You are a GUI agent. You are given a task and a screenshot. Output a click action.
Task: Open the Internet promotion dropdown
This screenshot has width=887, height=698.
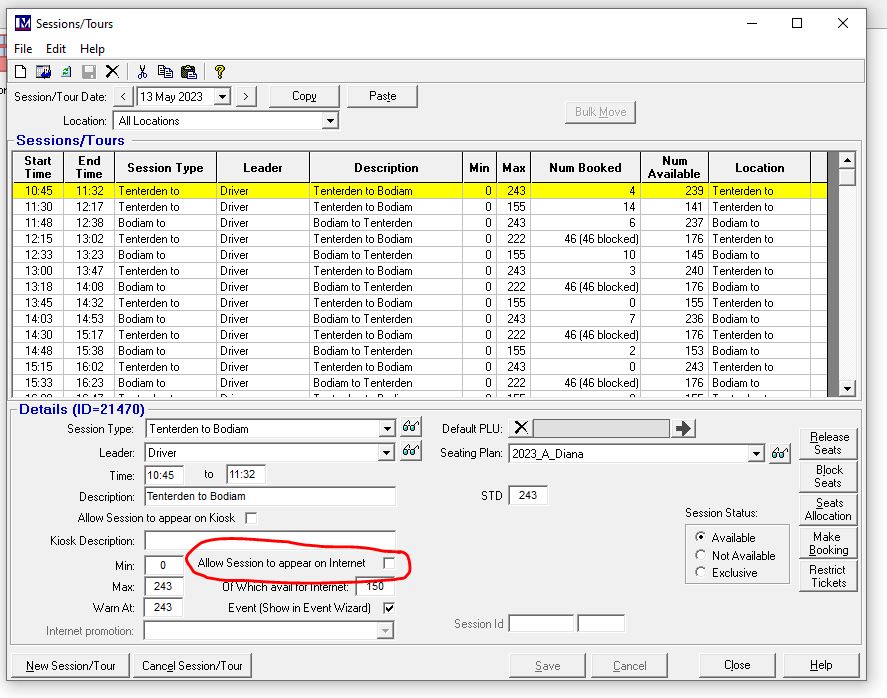pos(385,630)
